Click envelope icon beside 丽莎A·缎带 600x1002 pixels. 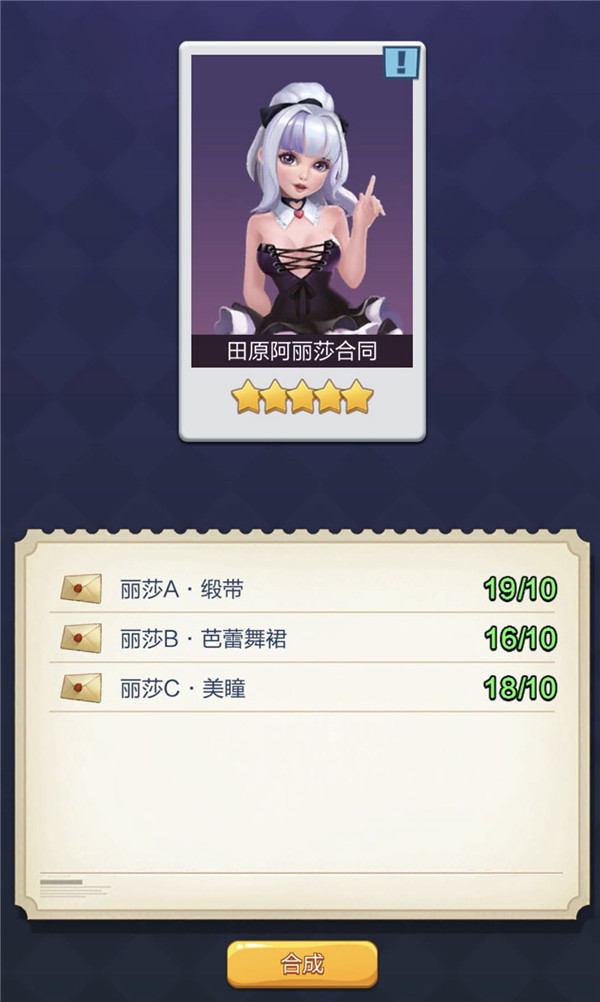(x=81, y=589)
